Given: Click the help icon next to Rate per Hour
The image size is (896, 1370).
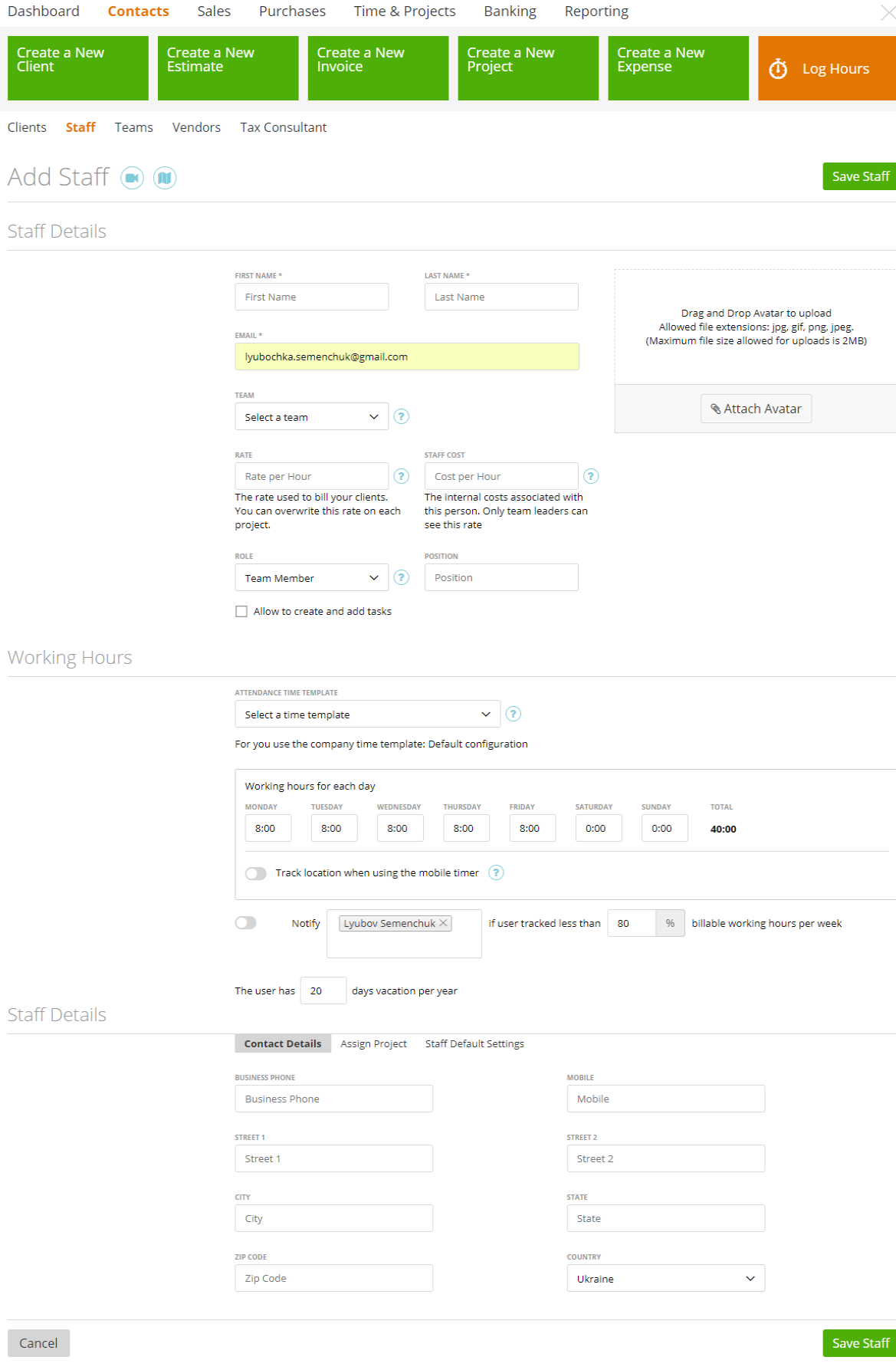Looking at the screenshot, I should tap(401, 476).
